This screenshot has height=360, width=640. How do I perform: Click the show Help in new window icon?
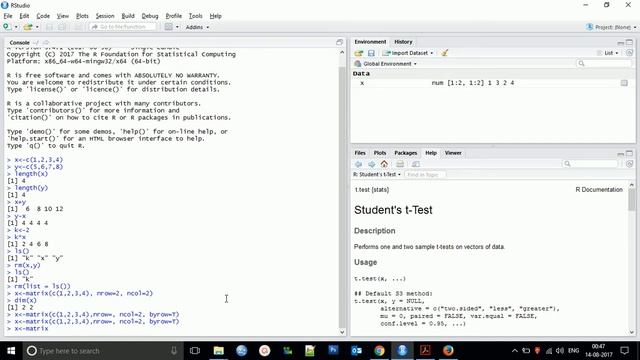tap(416, 164)
